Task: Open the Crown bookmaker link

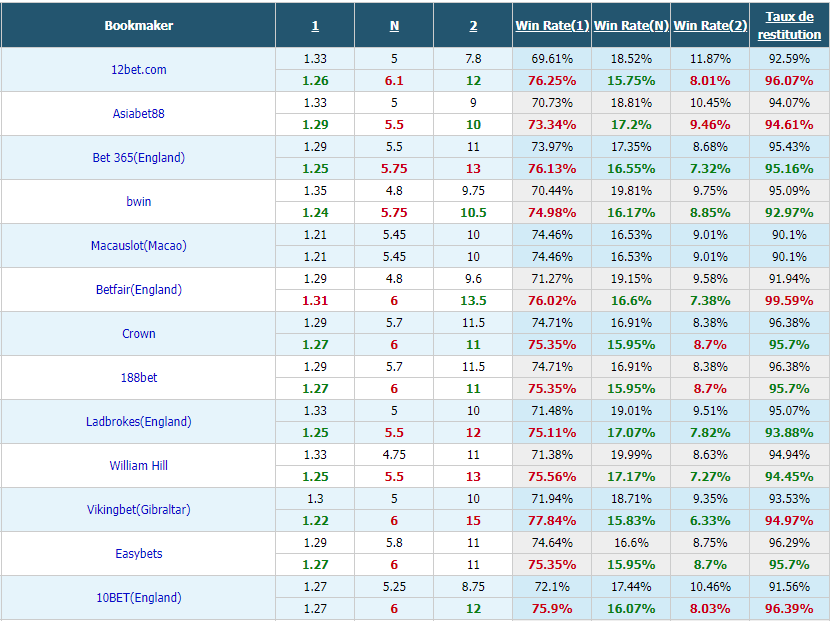Action: (x=139, y=334)
